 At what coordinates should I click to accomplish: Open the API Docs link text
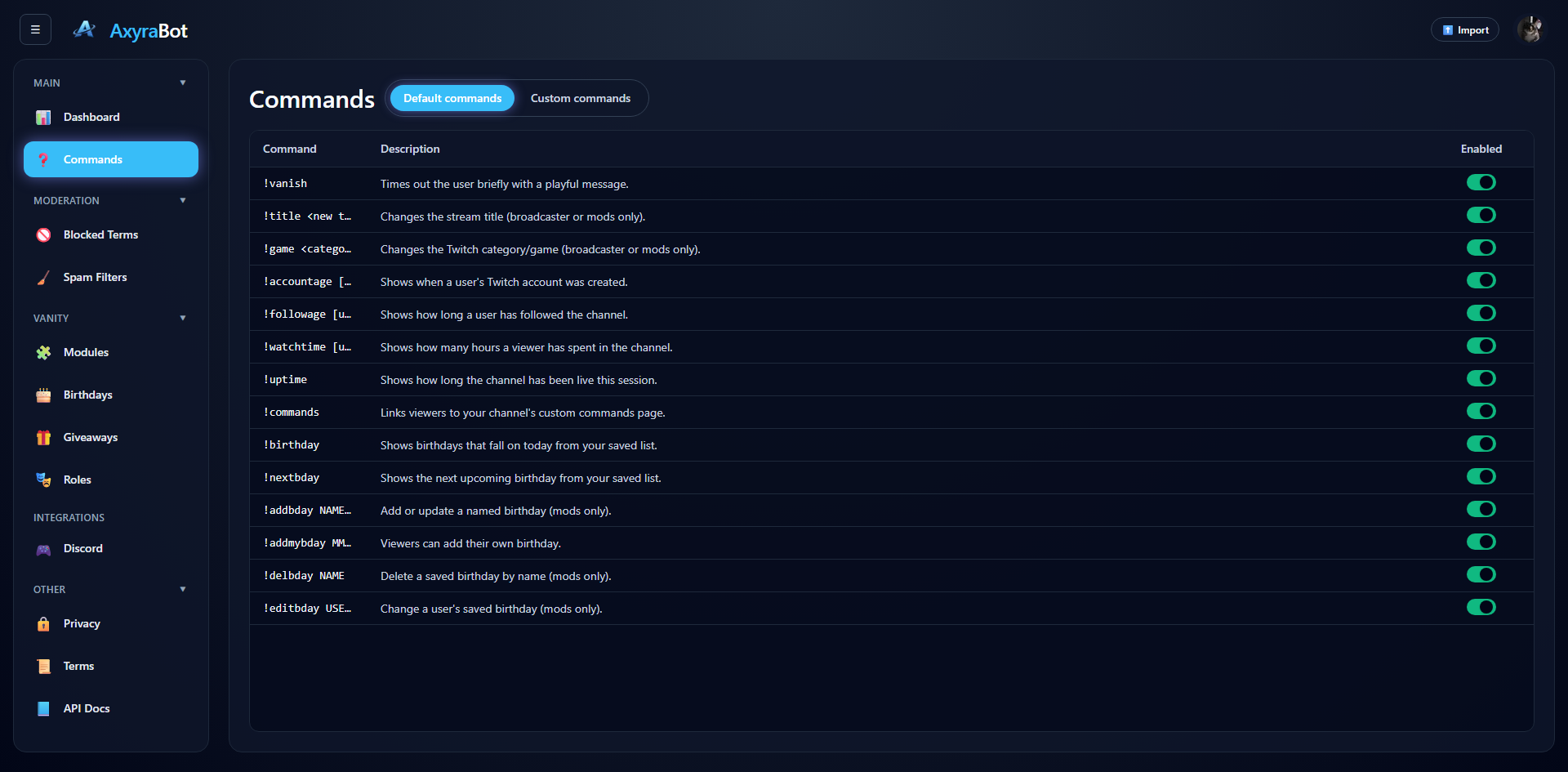click(87, 708)
